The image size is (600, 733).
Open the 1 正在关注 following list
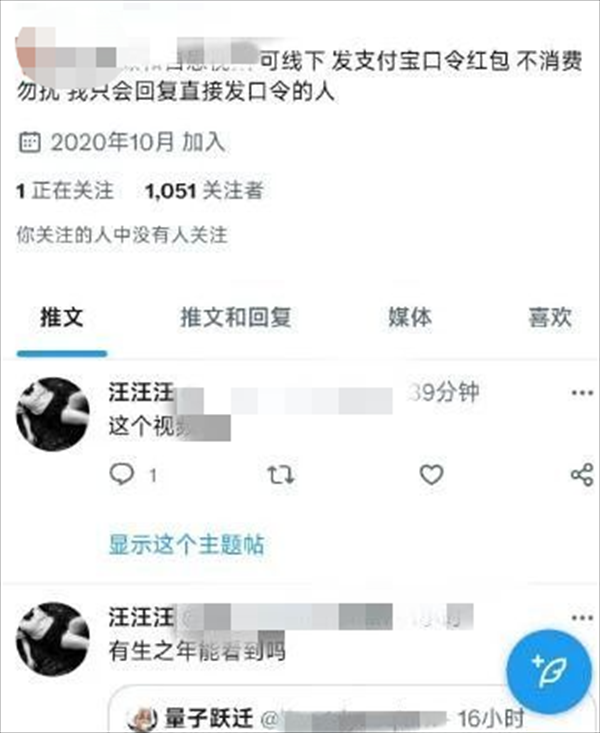(65, 191)
